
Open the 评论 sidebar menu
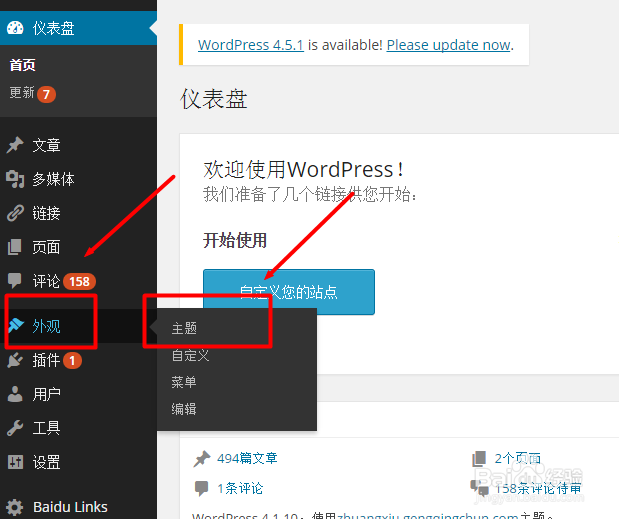pos(78,281)
